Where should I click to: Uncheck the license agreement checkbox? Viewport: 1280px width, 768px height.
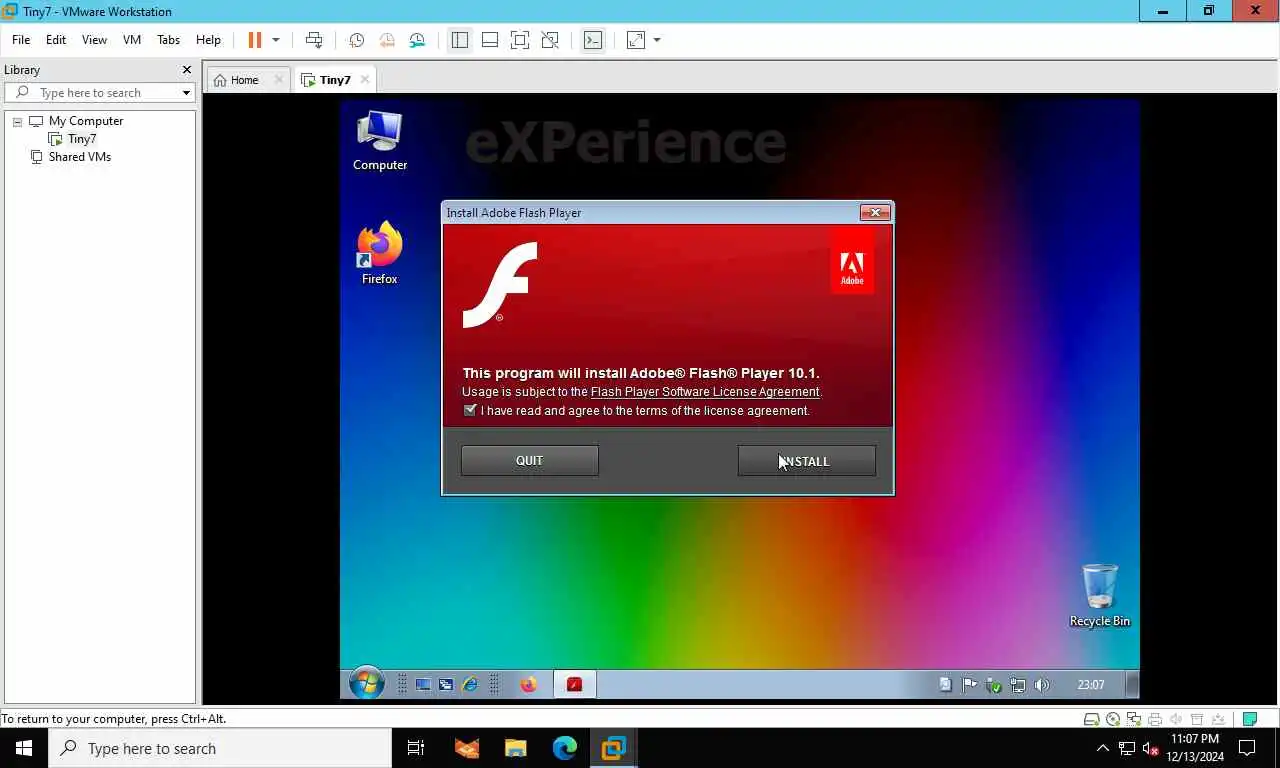pyautogui.click(x=470, y=410)
